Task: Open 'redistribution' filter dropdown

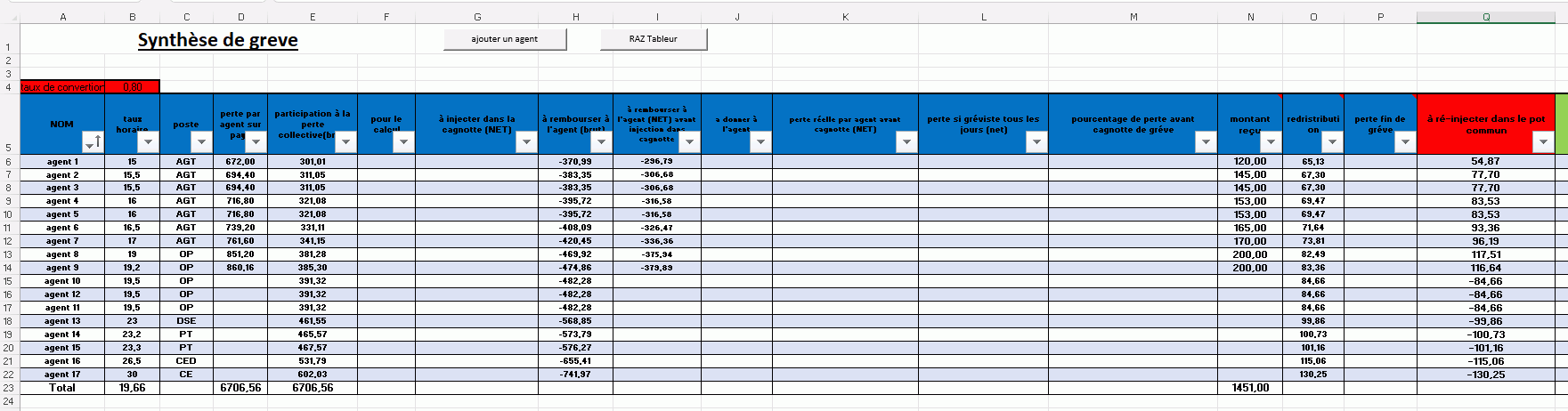Action: click(x=1333, y=142)
